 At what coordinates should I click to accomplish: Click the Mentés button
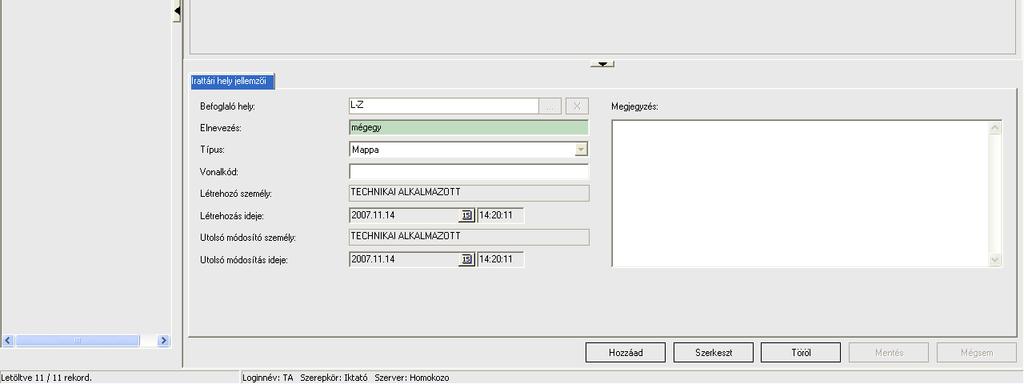[889, 353]
